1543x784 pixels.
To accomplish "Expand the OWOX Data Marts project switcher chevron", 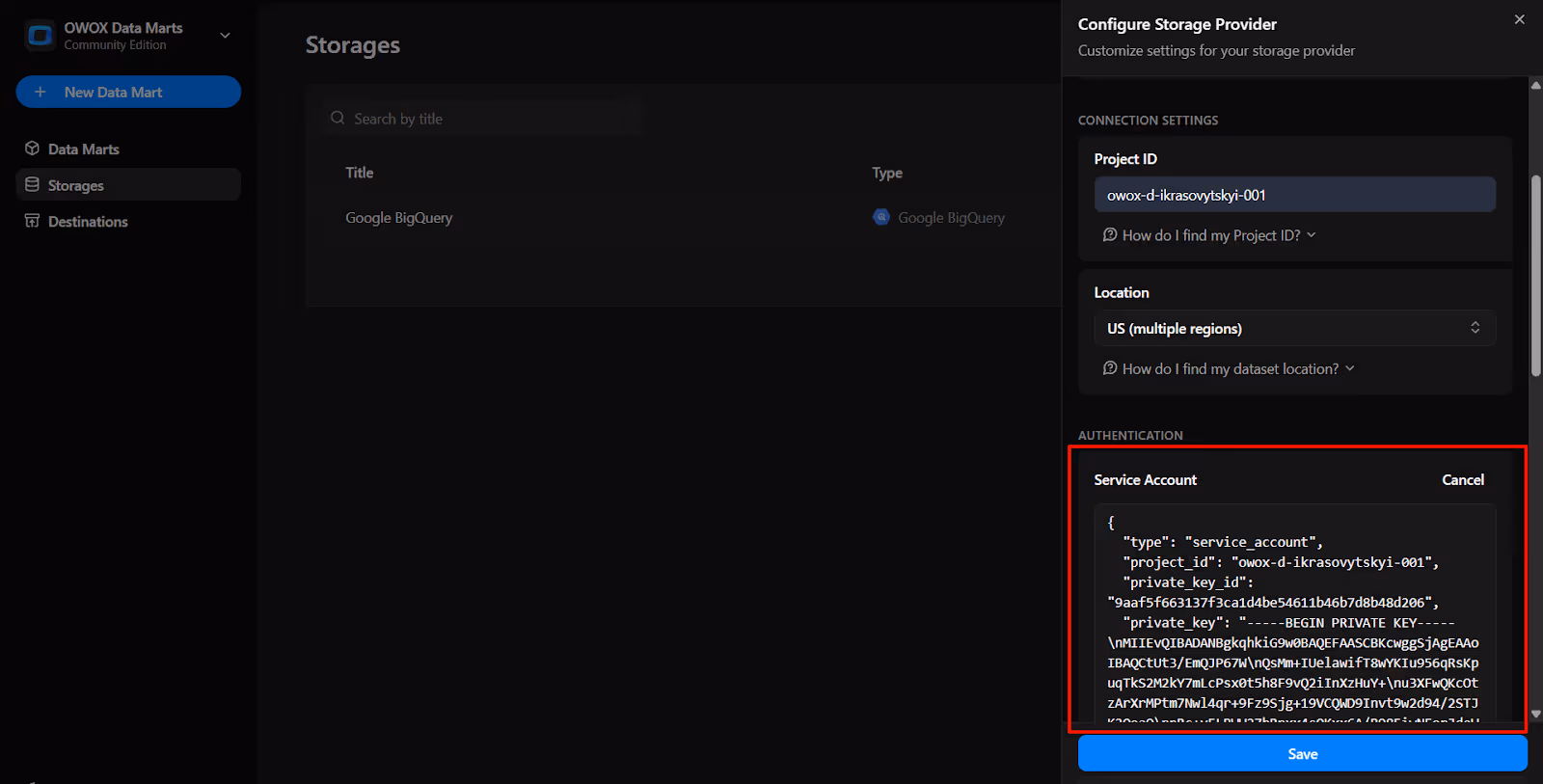I will (x=225, y=36).
